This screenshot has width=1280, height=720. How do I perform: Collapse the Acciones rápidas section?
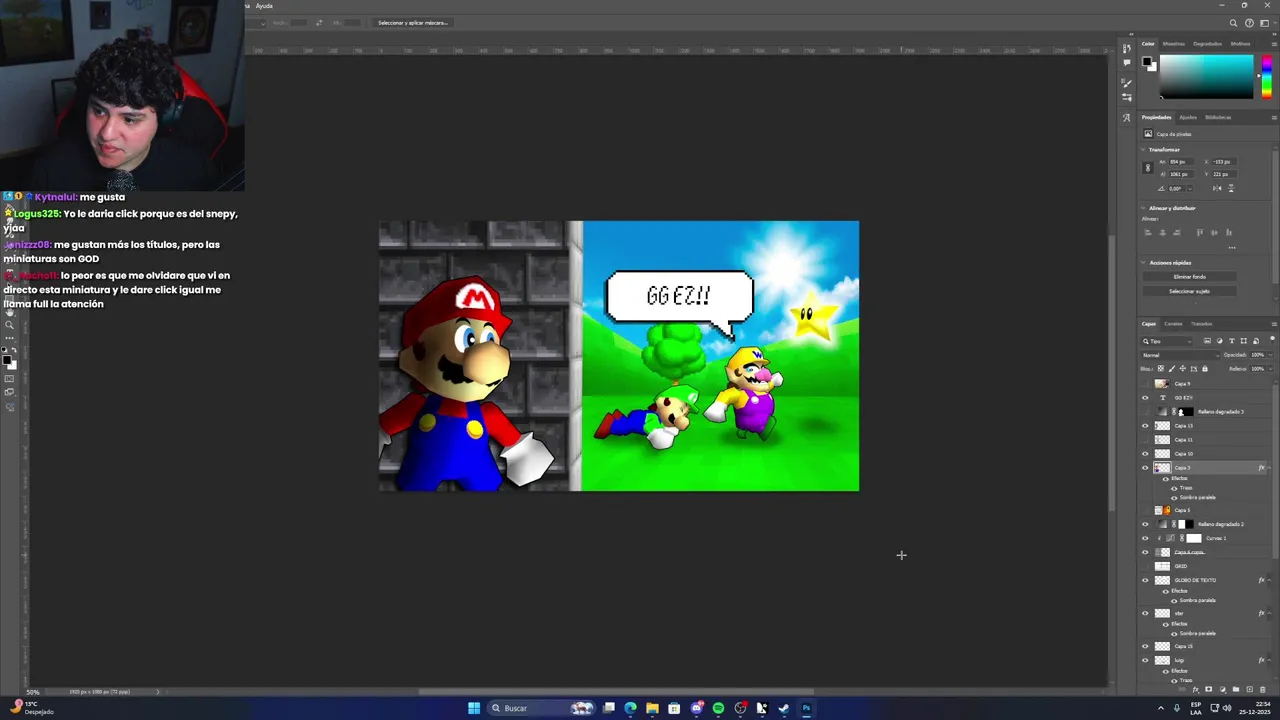coord(1143,263)
